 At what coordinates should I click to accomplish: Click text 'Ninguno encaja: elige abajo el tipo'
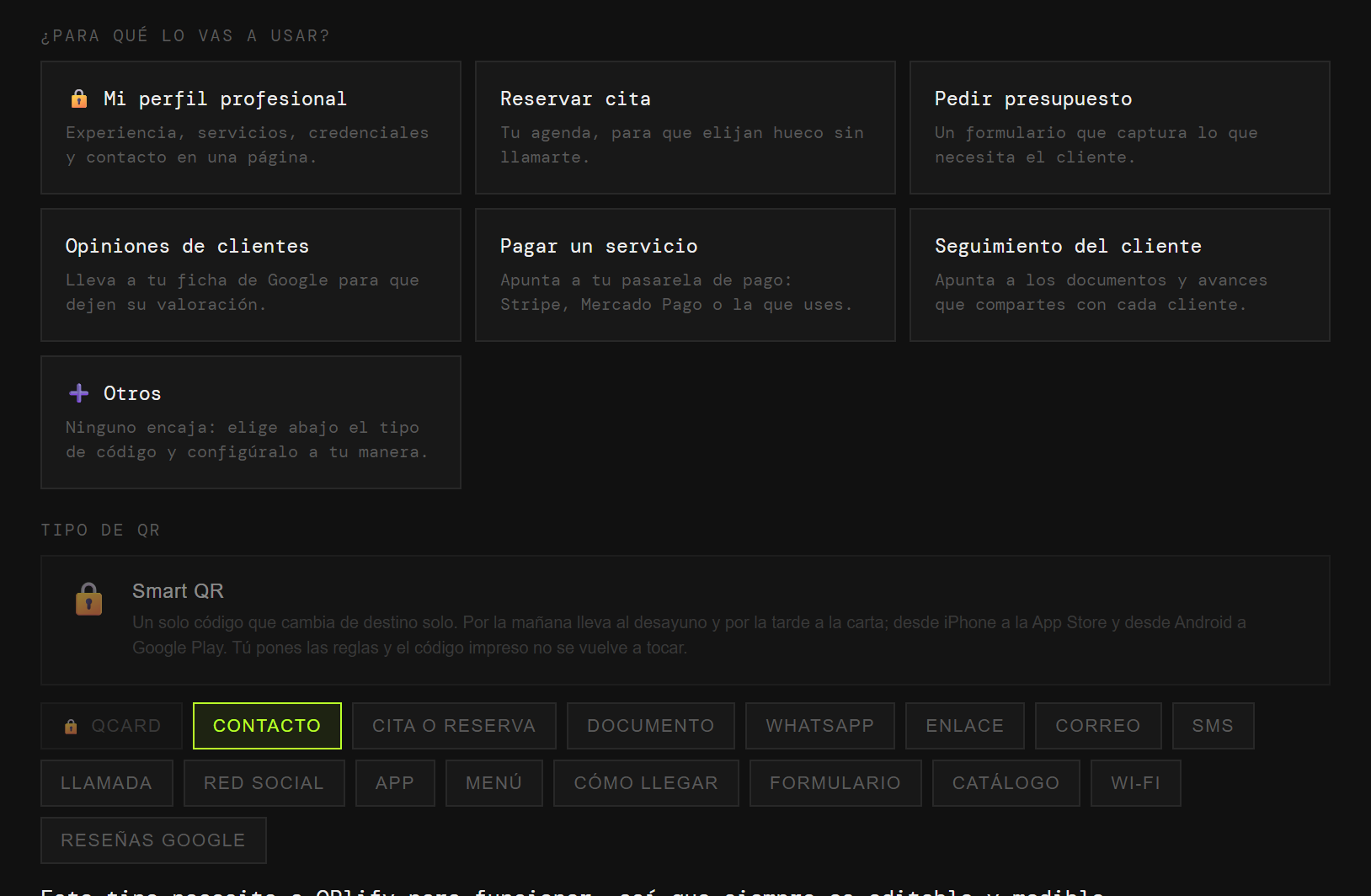tap(243, 428)
